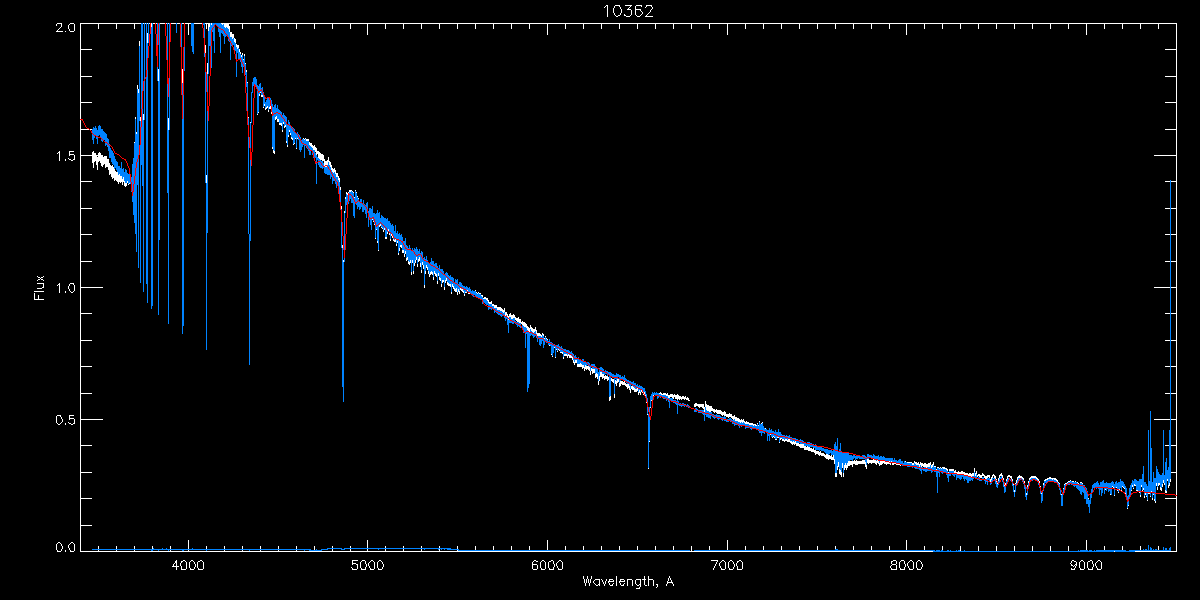Click the 2.0 flux tick label

(65, 28)
